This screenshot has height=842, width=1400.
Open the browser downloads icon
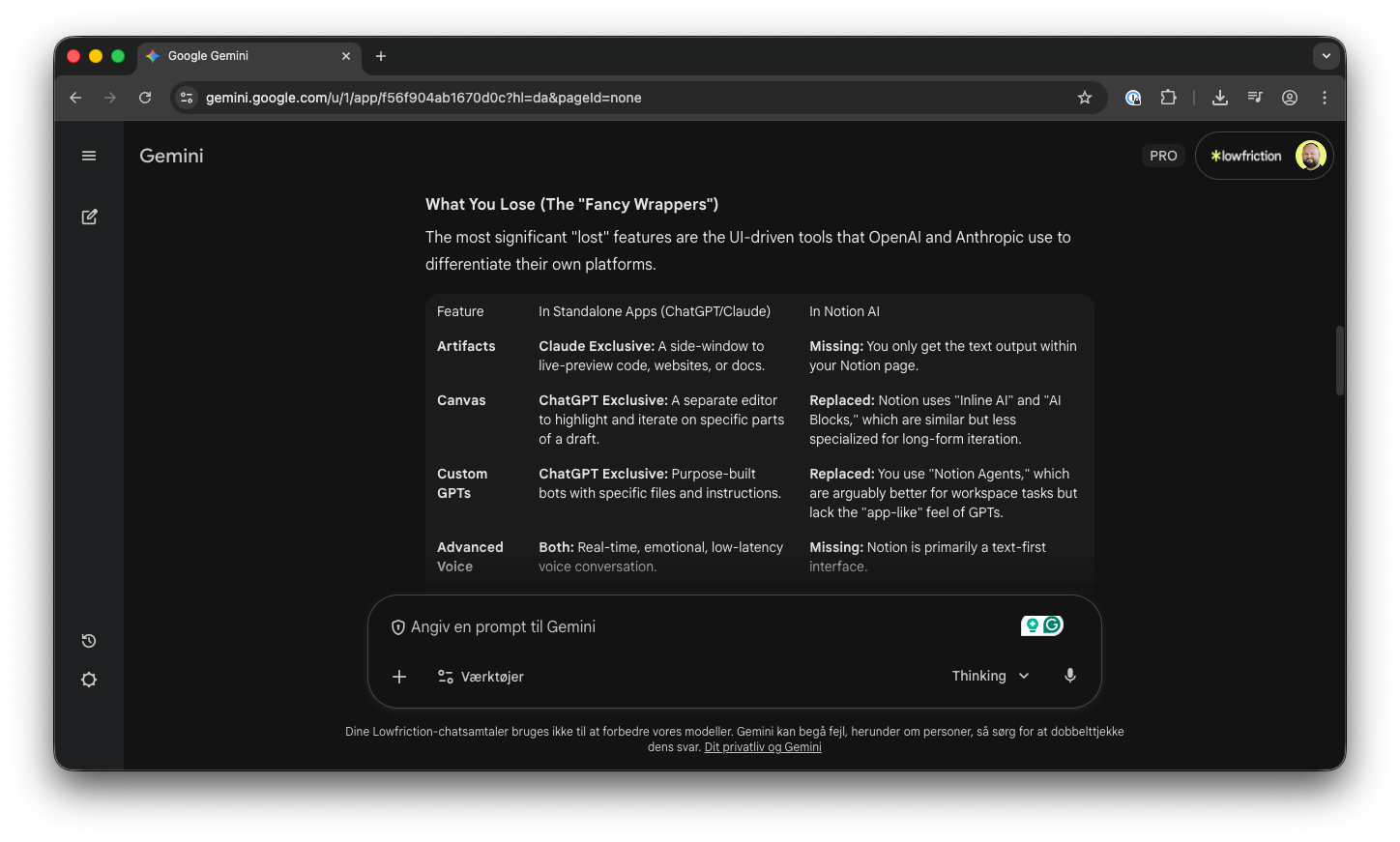[1220, 98]
